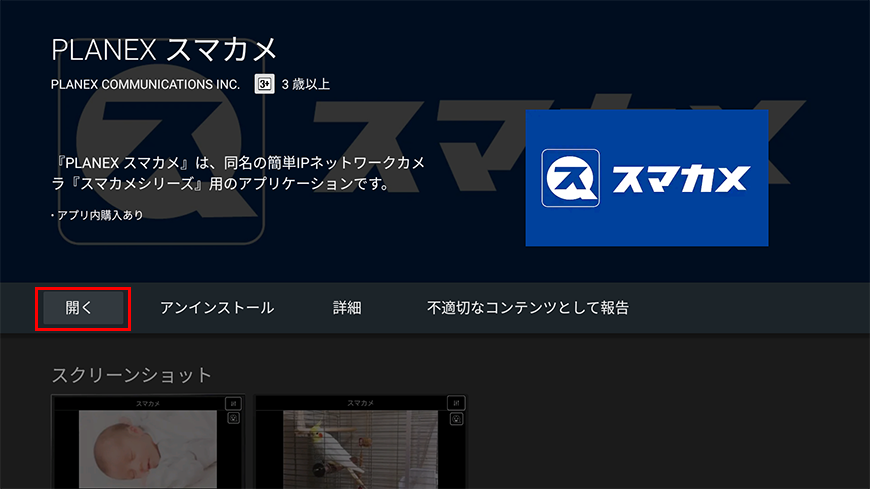Click the 3 歳以上 age label

[x=306, y=84]
